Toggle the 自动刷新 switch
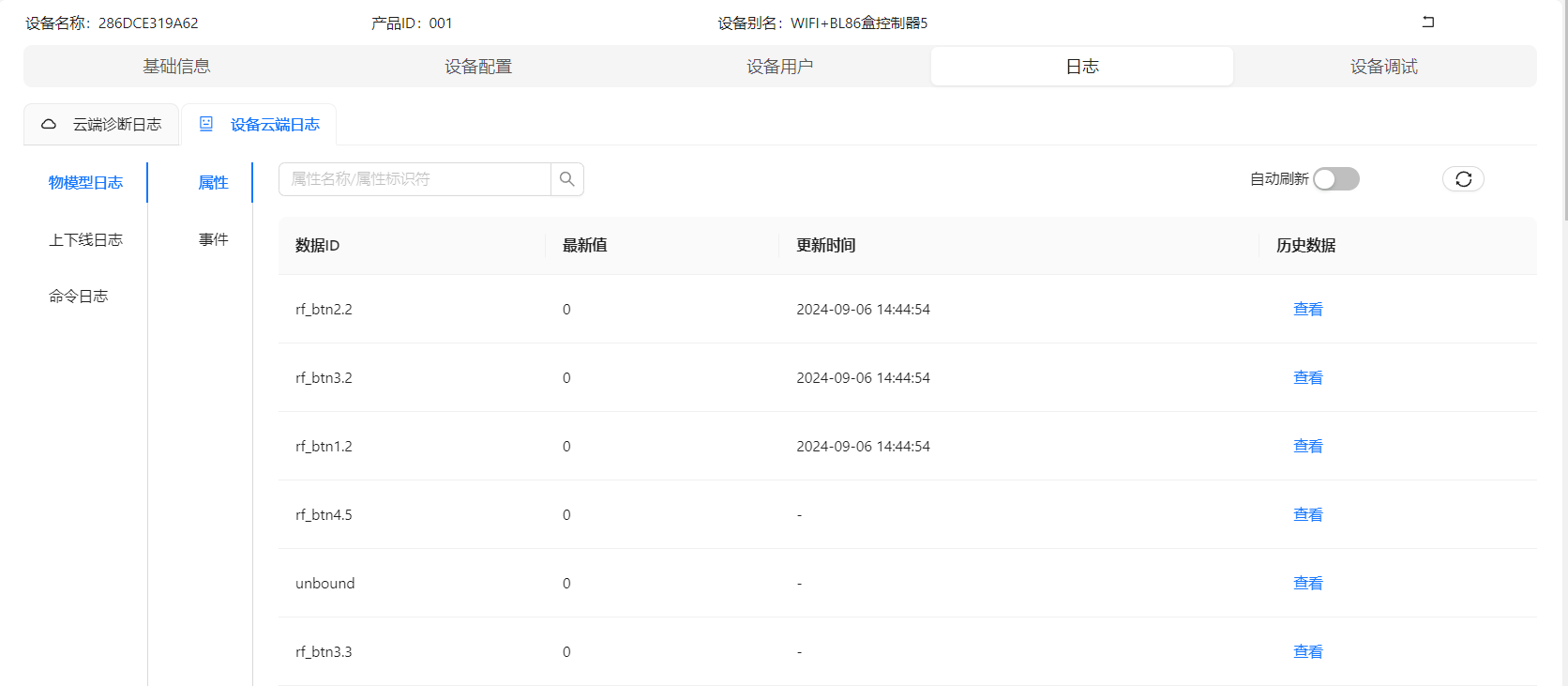 tap(1335, 179)
